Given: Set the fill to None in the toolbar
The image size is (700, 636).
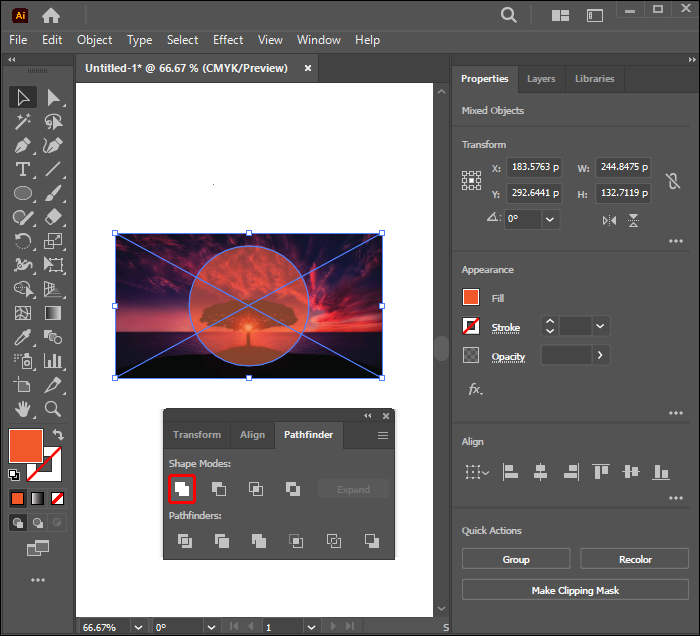Looking at the screenshot, I should [58, 498].
